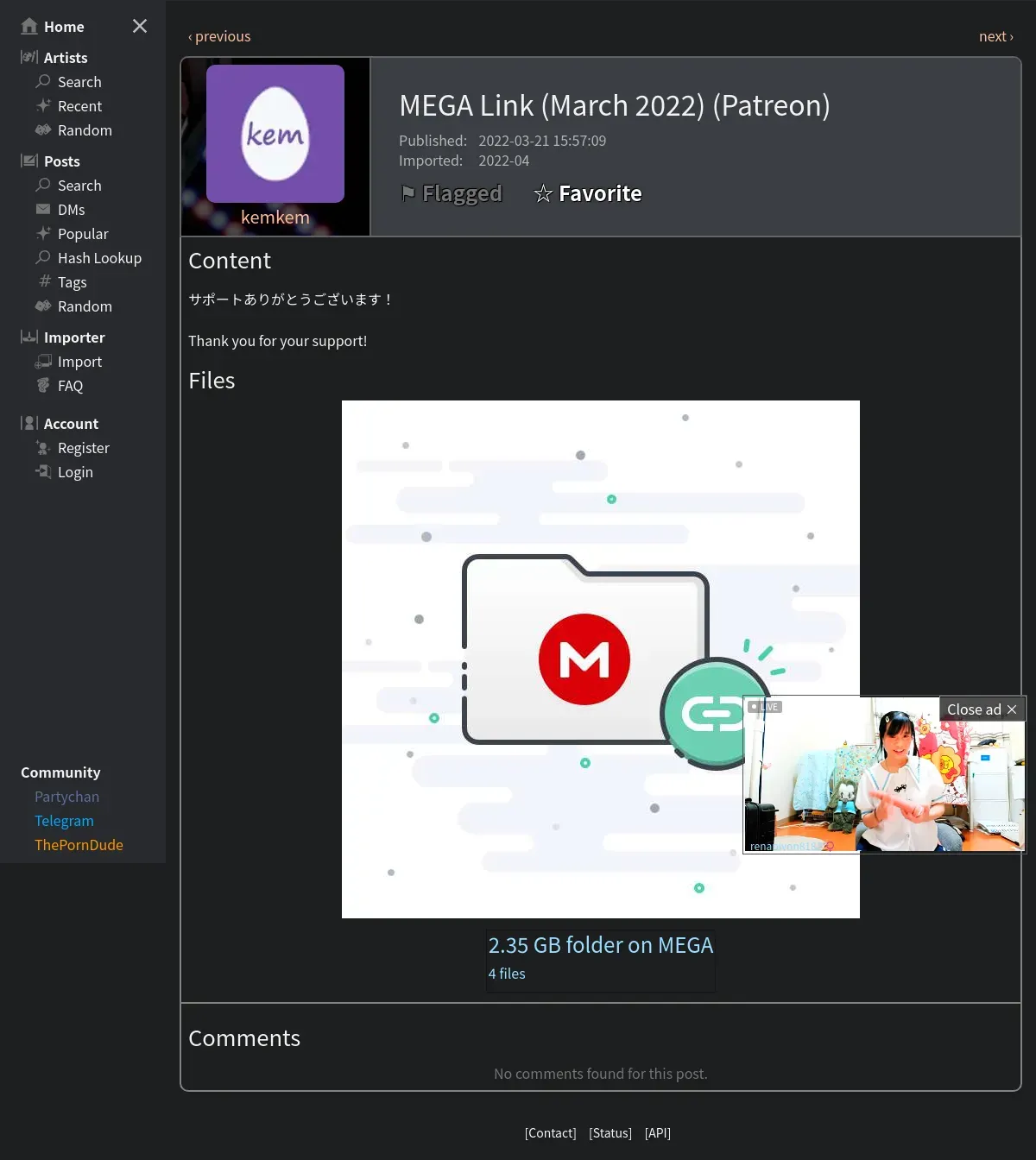The height and width of the screenshot is (1160, 1036).
Task: Click the Login arrow icon
Action: coord(43,471)
